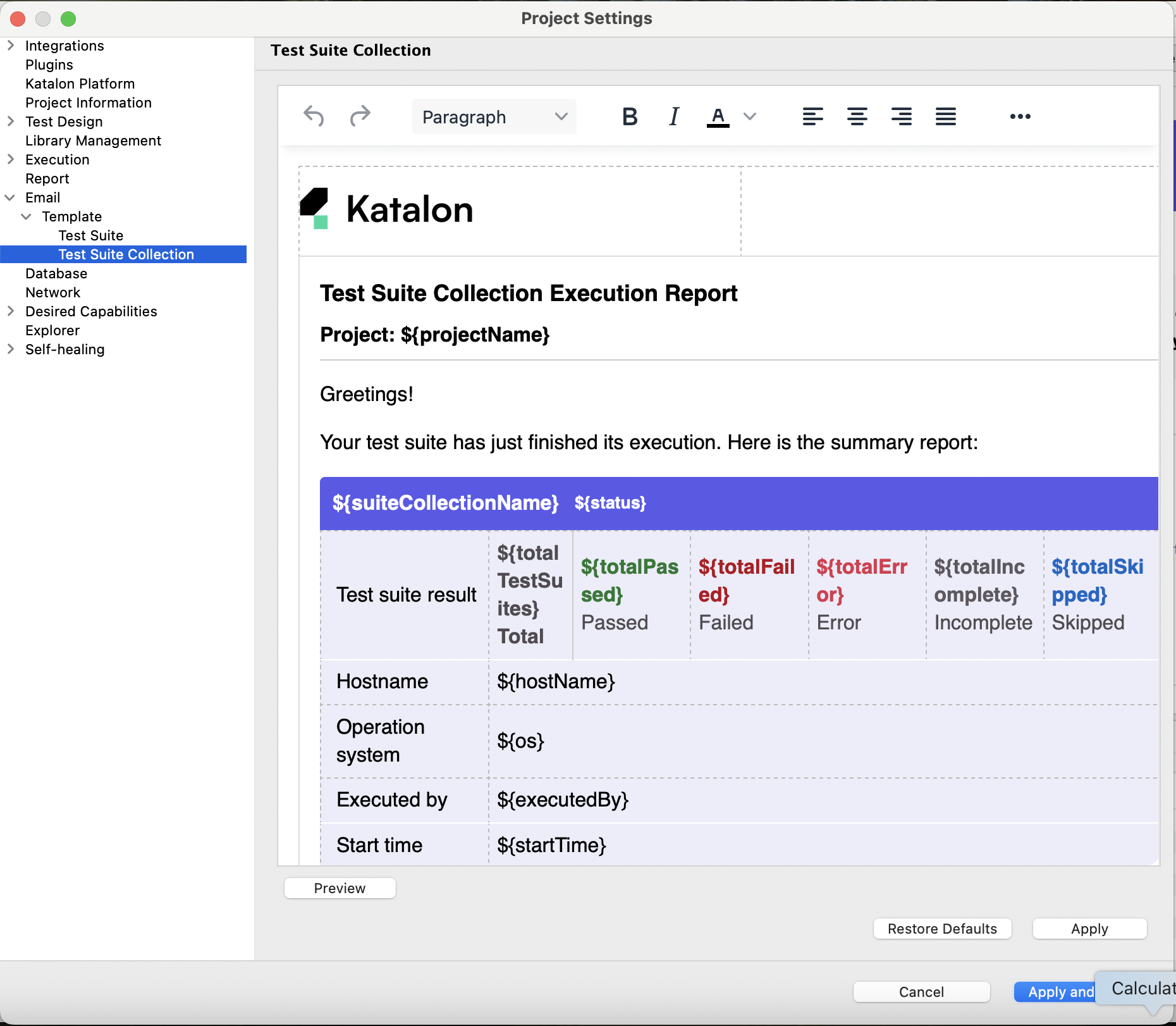Expand the Execution tree node

click(x=10, y=159)
